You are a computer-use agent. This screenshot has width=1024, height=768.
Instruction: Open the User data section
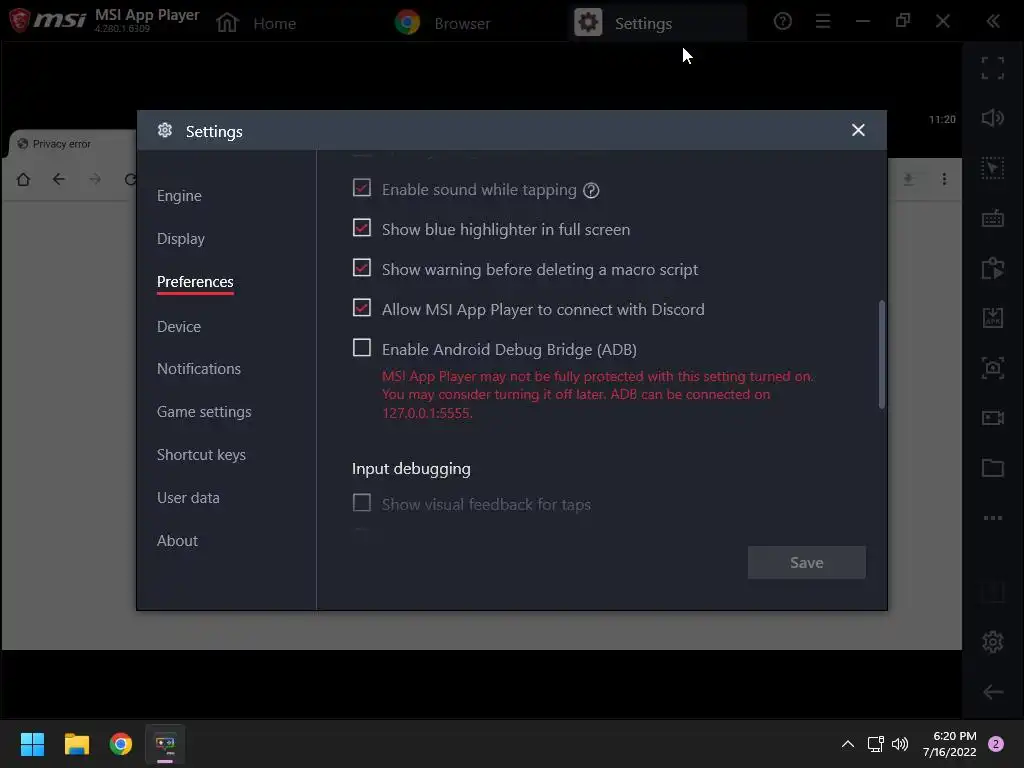click(188, 498)
